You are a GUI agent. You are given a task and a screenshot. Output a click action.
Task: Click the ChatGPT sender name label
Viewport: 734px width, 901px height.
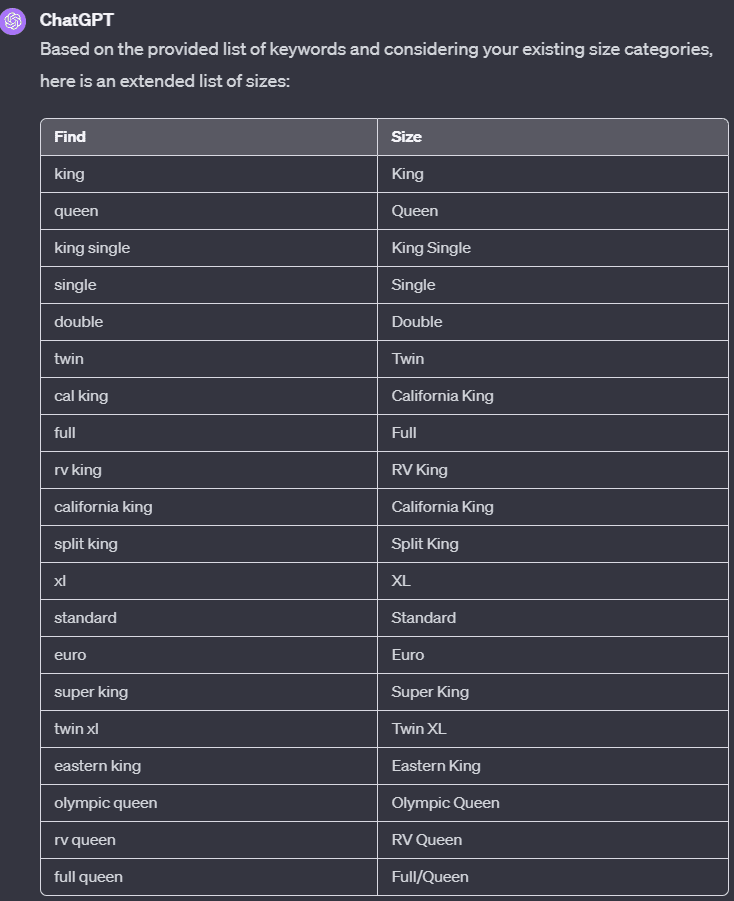77,20
